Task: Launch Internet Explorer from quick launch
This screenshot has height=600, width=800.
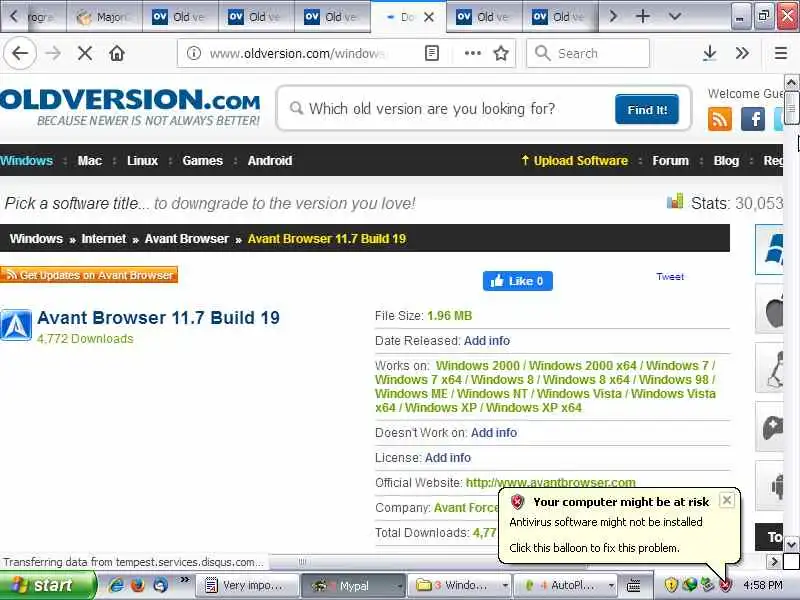Action: tap(116, 585)
